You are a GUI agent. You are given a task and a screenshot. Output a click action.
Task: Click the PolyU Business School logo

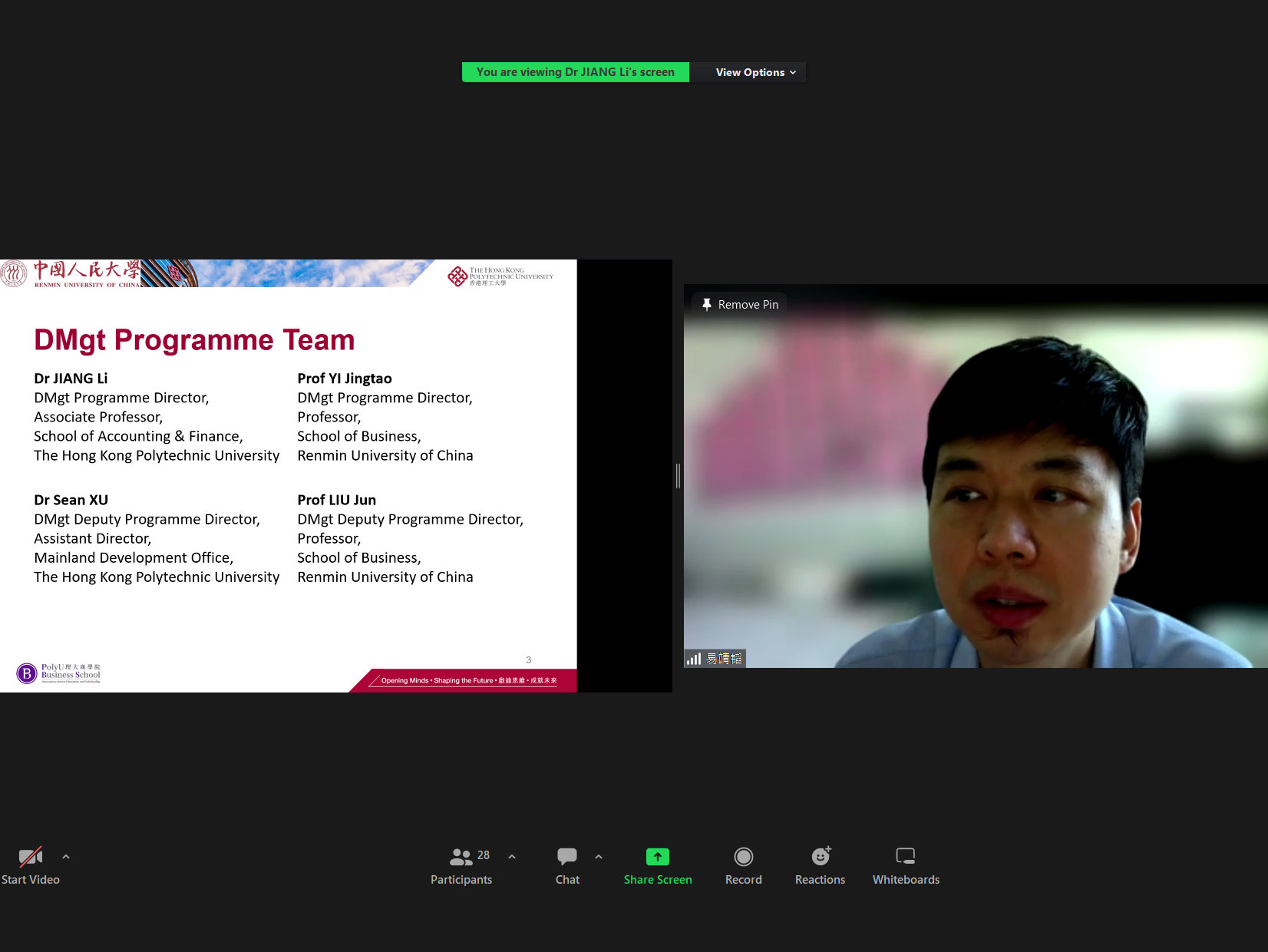coord(59,673)
